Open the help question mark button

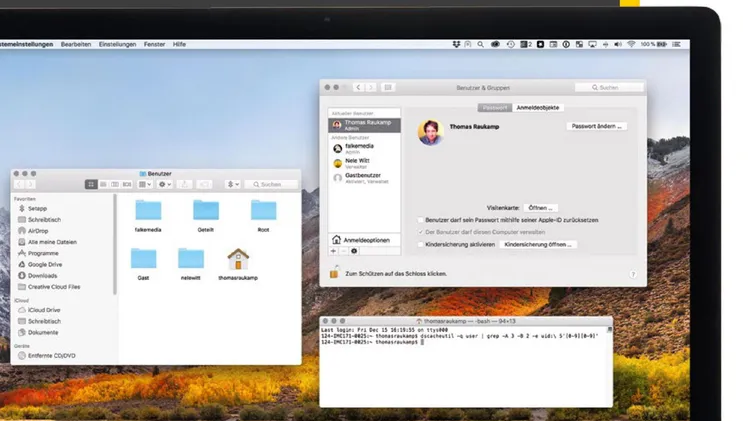pos(633,274)
